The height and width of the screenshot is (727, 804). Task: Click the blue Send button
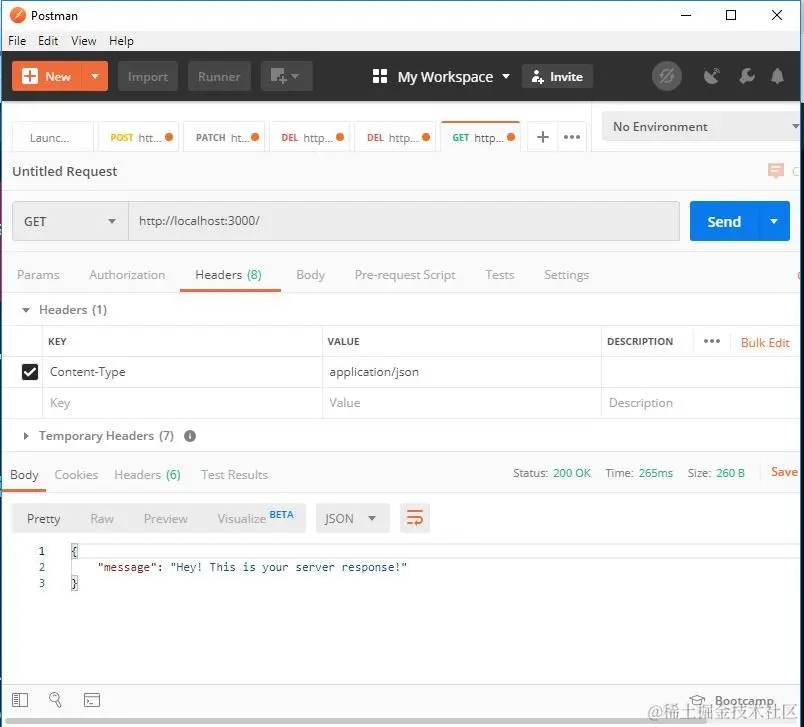tap(723, 221)
